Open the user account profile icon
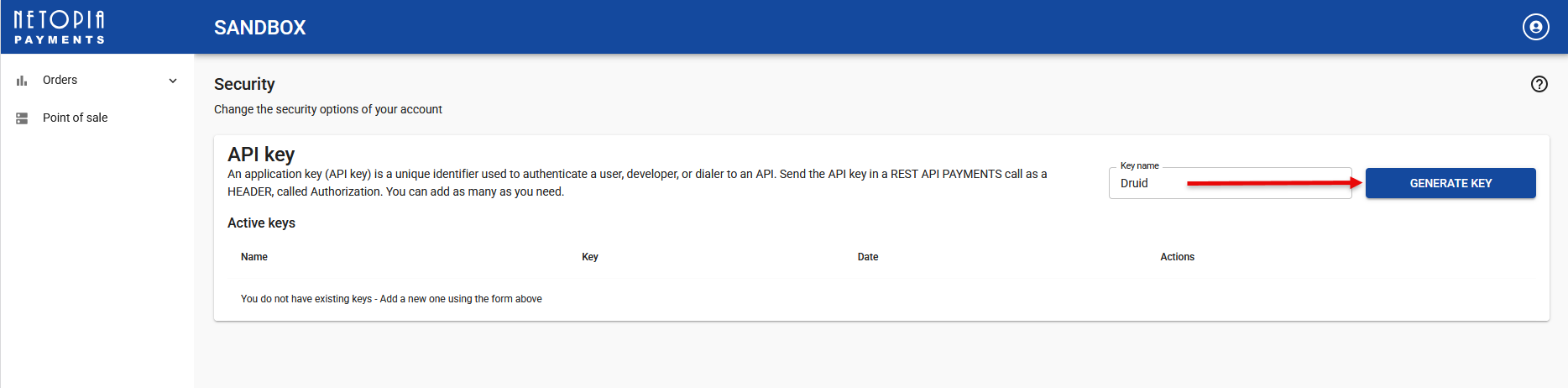This screenshot has height=388, width=1568. 1535,27
